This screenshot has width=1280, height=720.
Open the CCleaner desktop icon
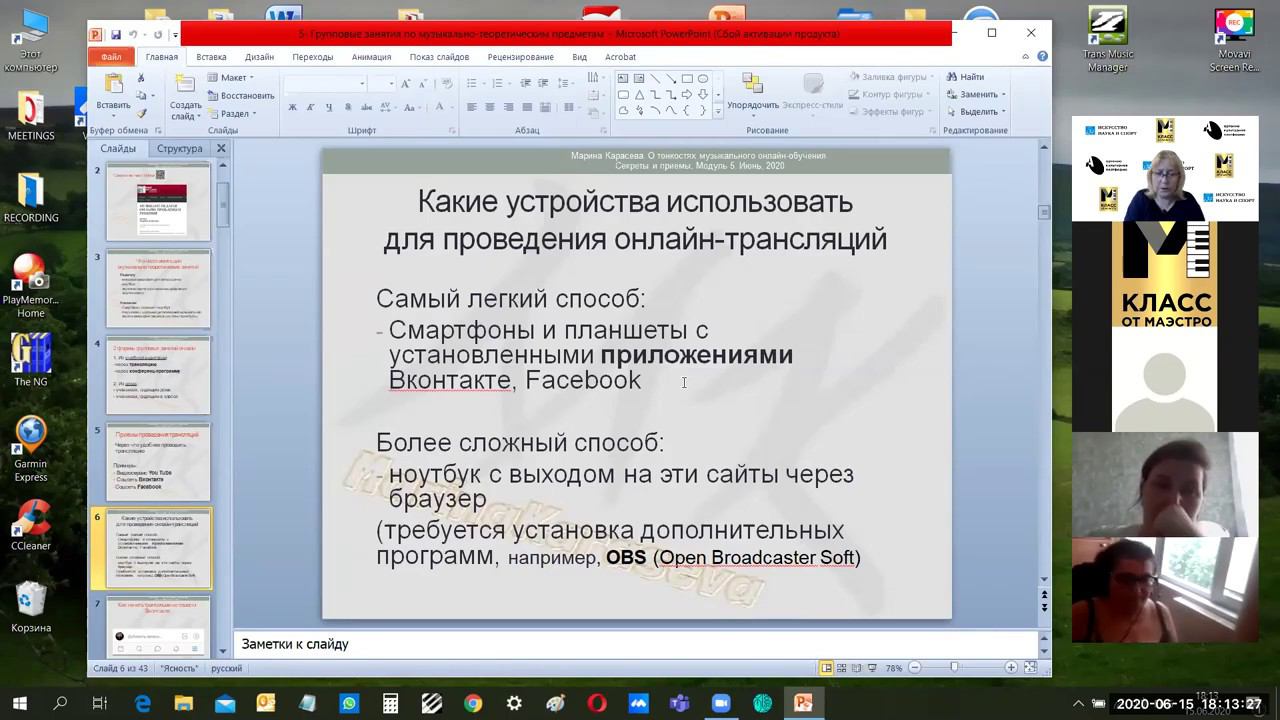31,525
